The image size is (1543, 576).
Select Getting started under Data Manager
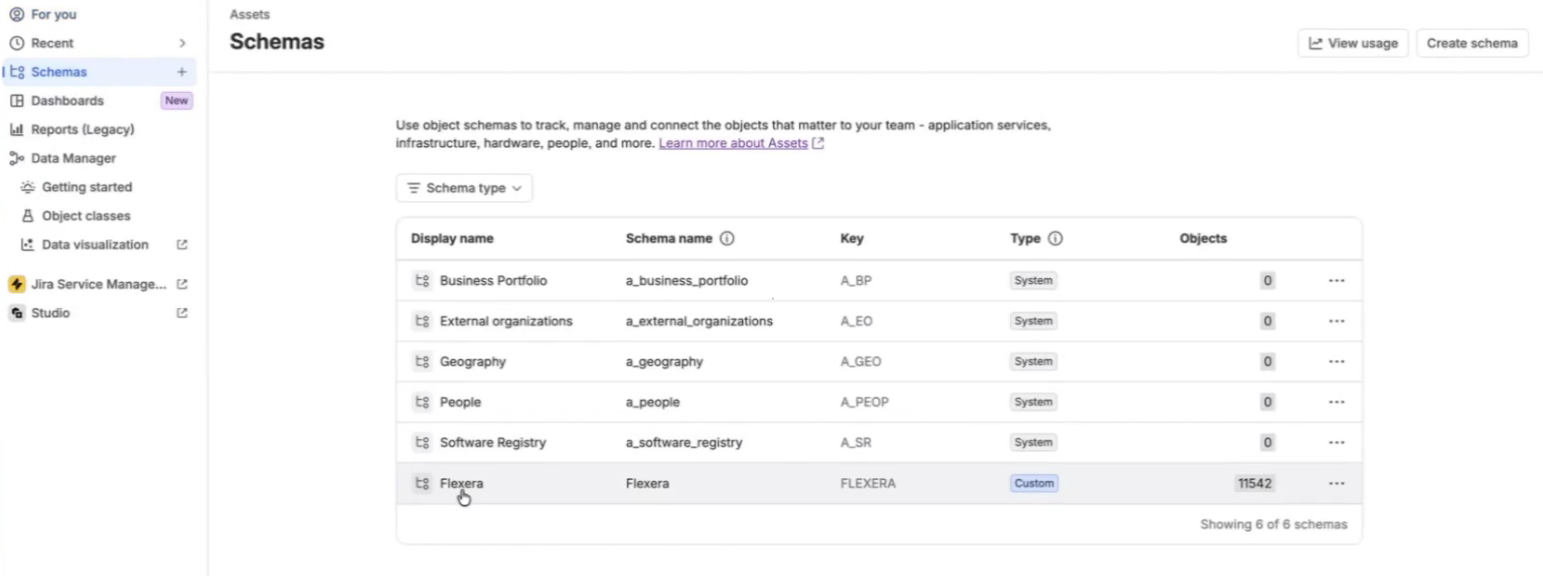(87, 187)
